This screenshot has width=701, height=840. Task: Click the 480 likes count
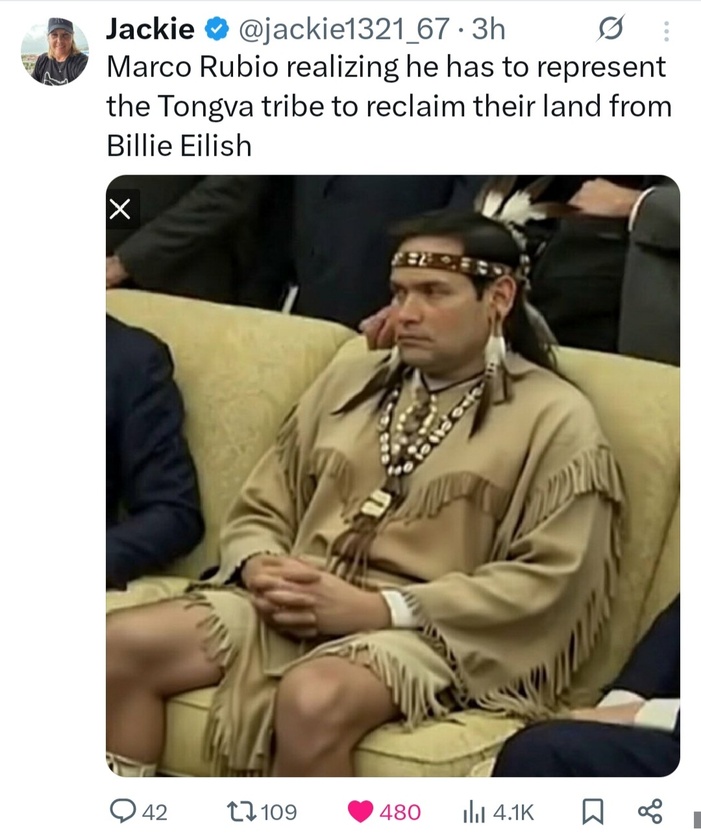click(400, 812)
